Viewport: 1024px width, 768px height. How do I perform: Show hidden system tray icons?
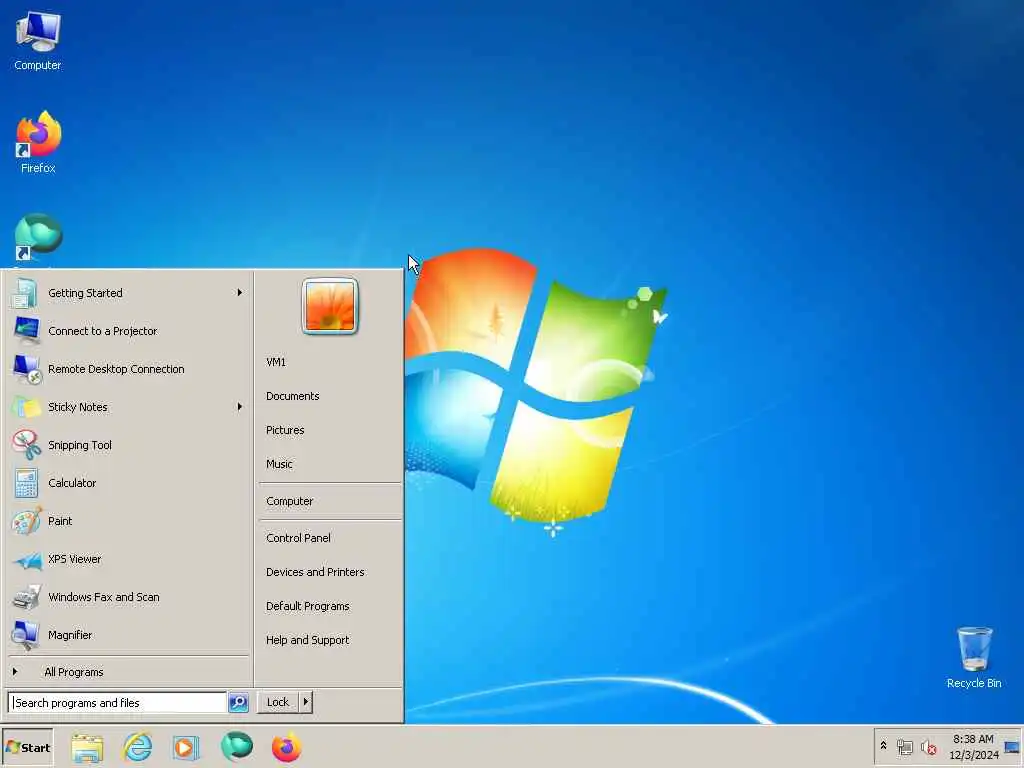(x=884, y=746)
